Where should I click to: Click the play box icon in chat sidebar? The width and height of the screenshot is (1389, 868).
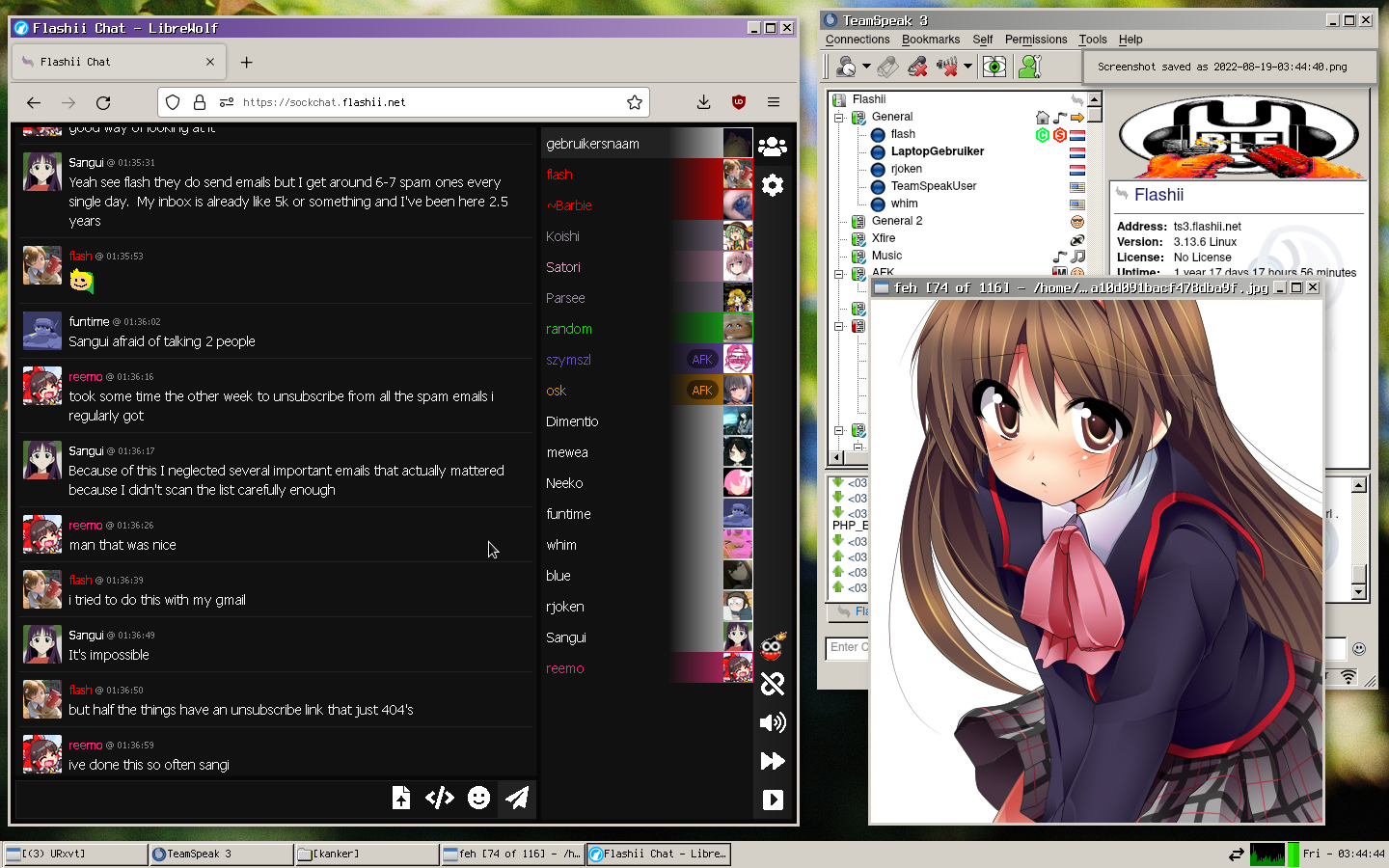pos(773,800)
